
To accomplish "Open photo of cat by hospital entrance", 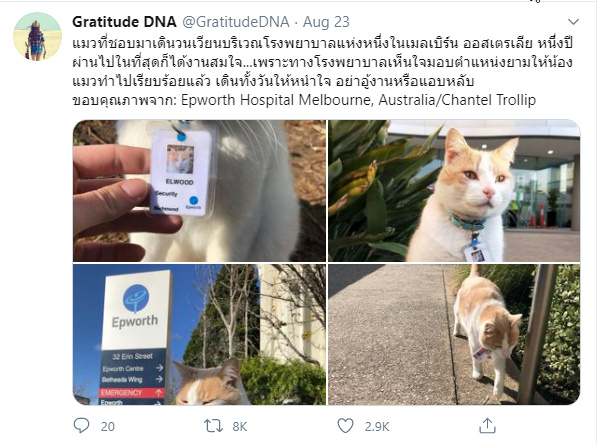I will pyautogui.click(x=454, y=190).
